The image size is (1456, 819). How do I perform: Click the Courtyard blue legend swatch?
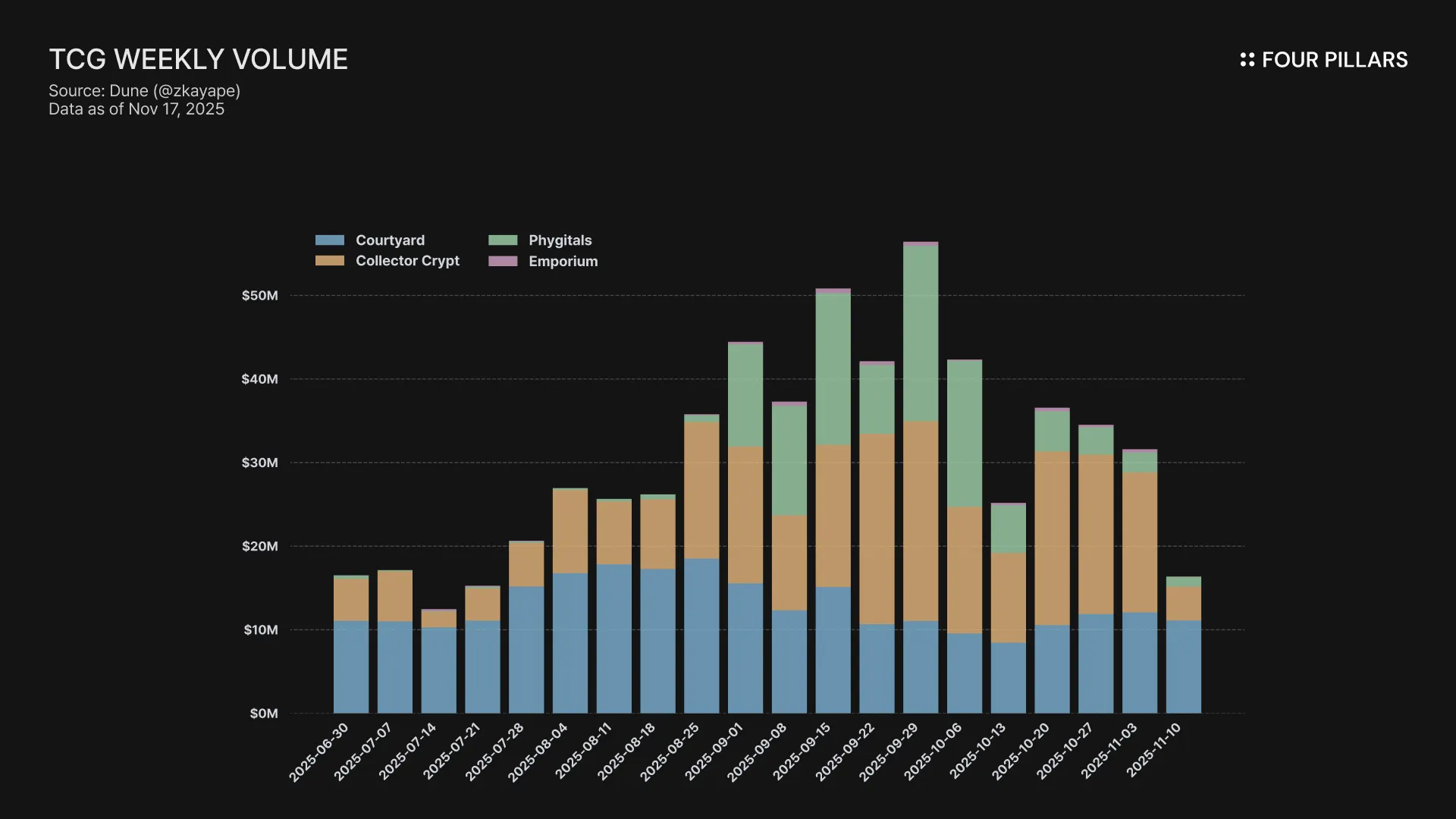330,240
